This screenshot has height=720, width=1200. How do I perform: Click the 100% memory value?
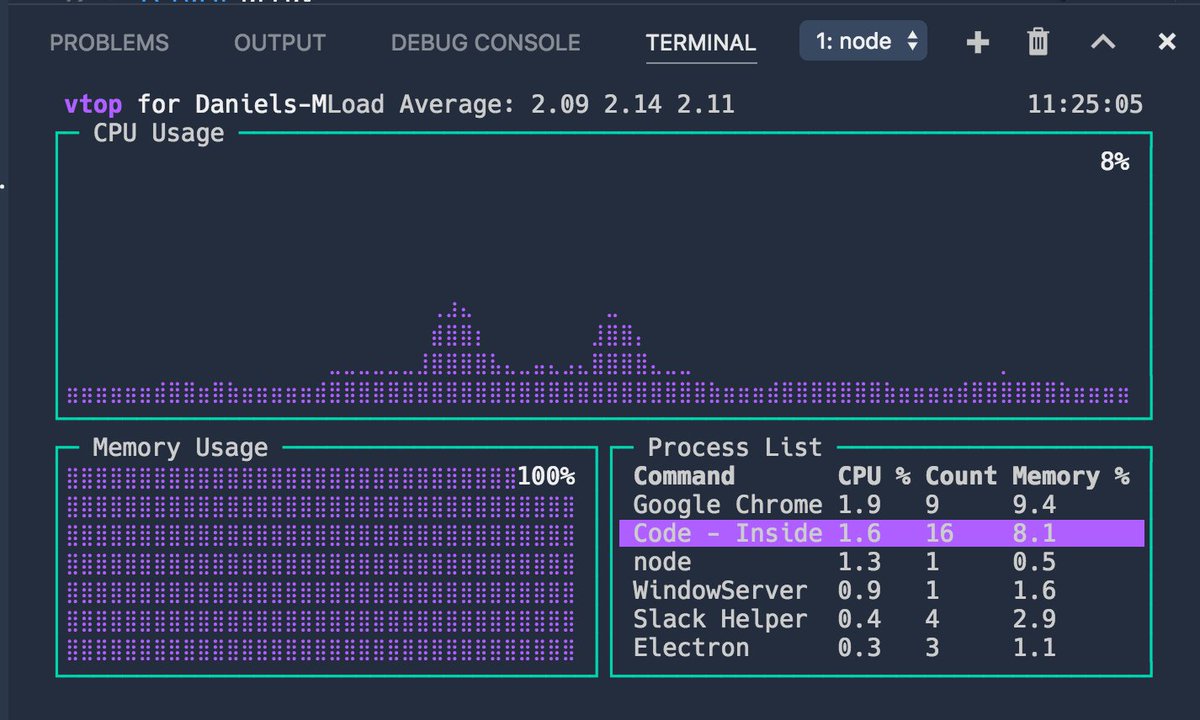point(546,476)
